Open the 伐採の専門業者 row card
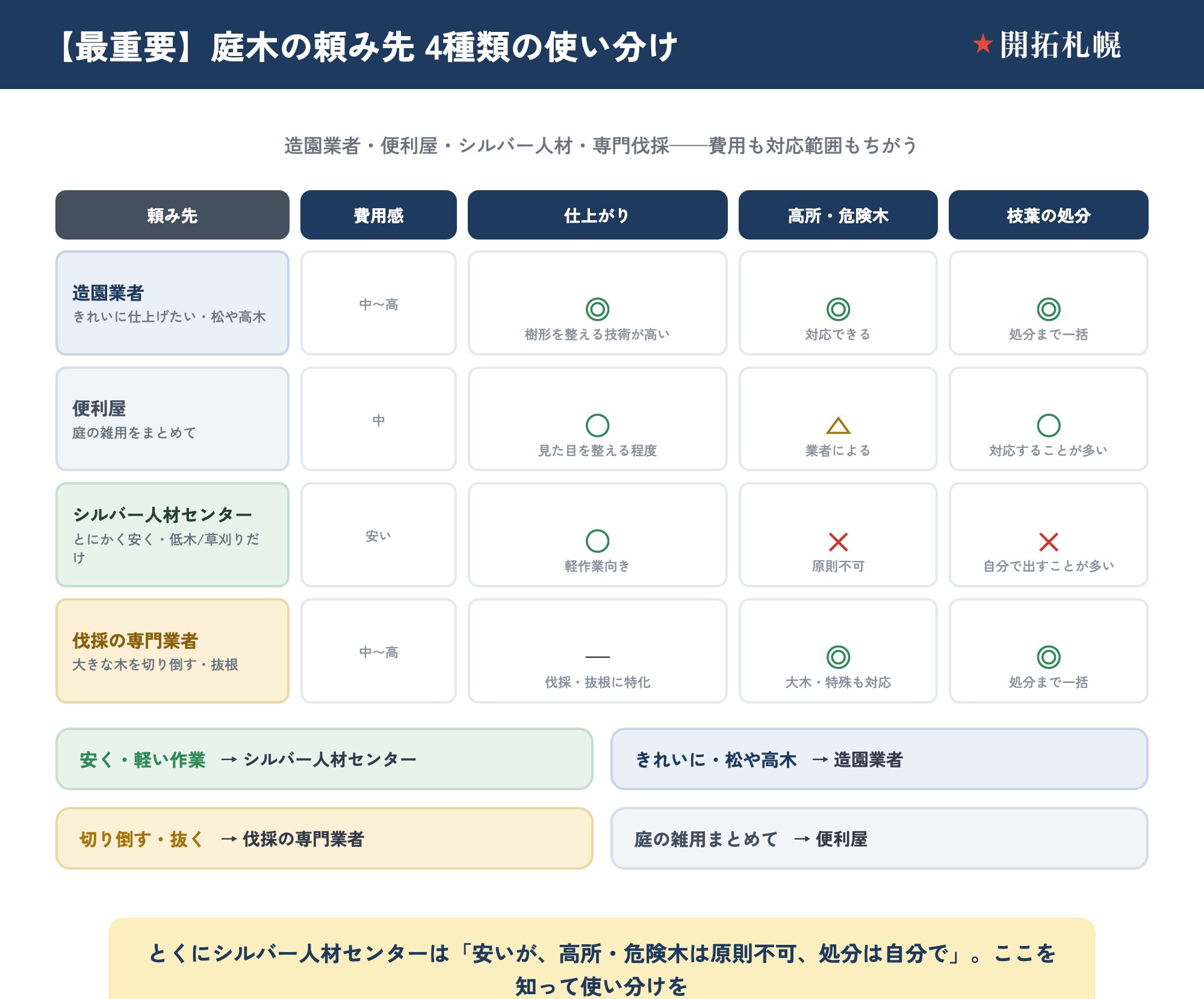The width and height of the screenshot is (1204, 999). (172, 651)
